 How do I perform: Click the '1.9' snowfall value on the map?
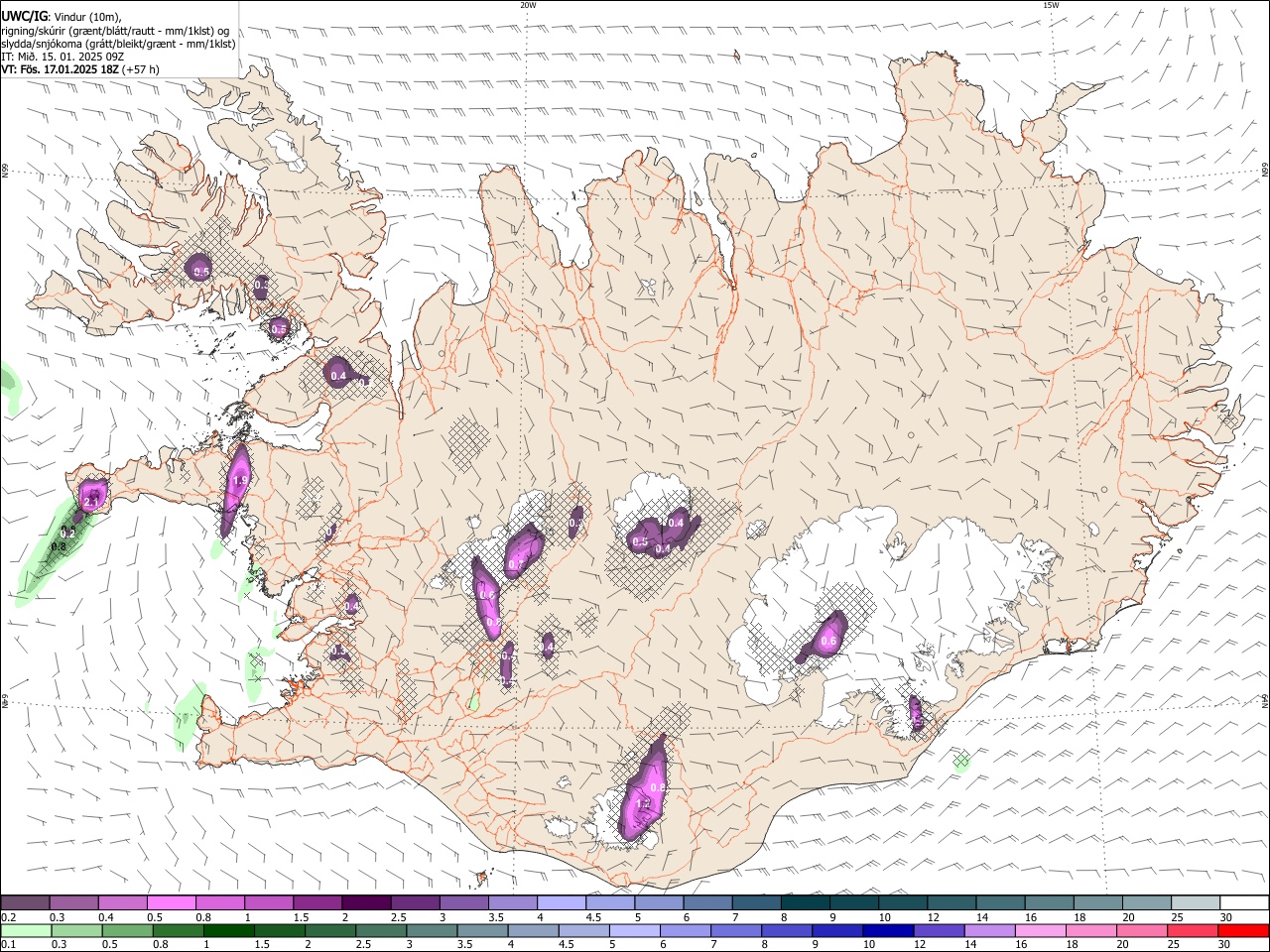[239, 480]
